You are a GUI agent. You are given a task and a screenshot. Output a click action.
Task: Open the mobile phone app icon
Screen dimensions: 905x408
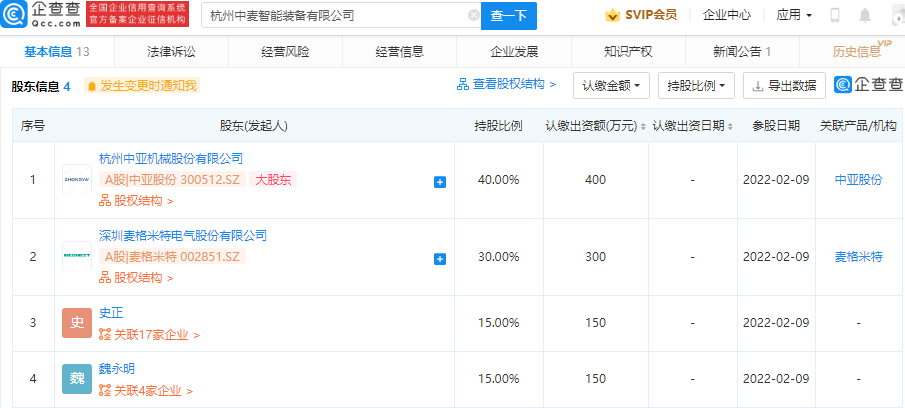point(835,16)
